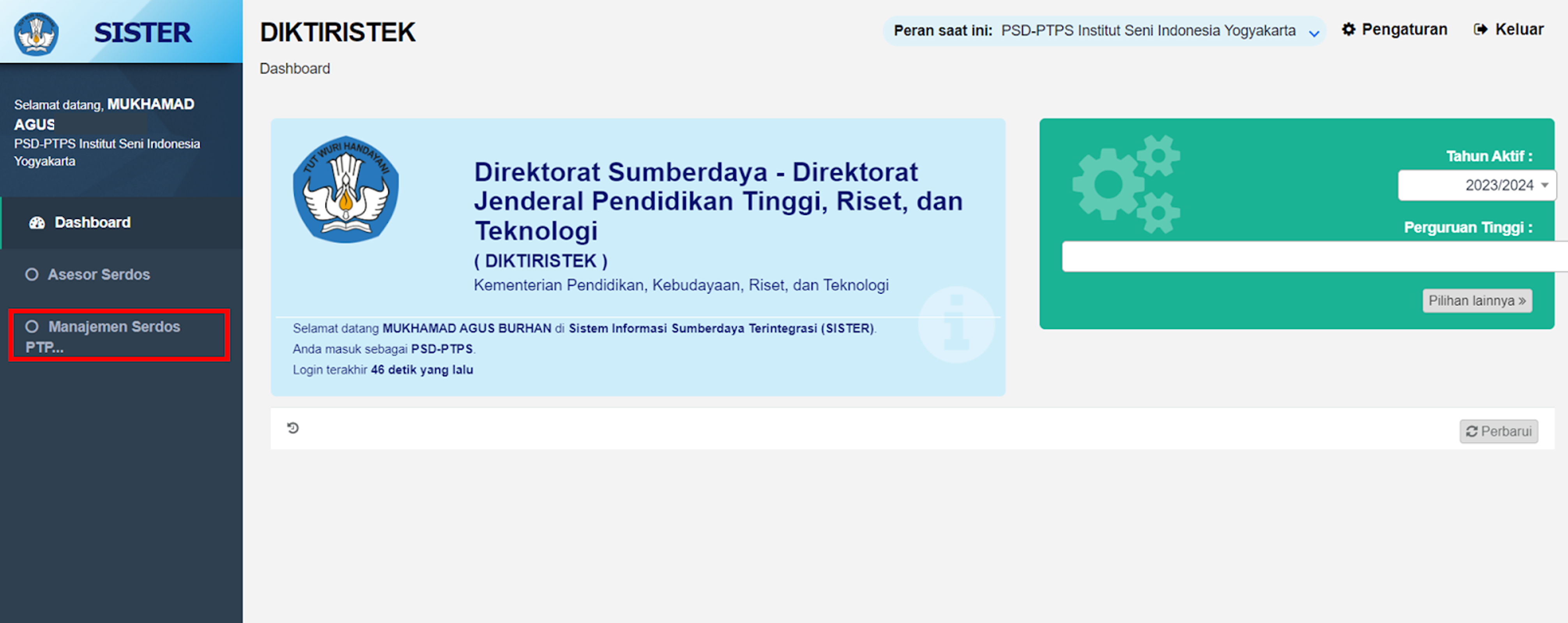Click the Tut Wuri Handayani logo in banner
This screenshot has width=1568, height=623.
346,189
